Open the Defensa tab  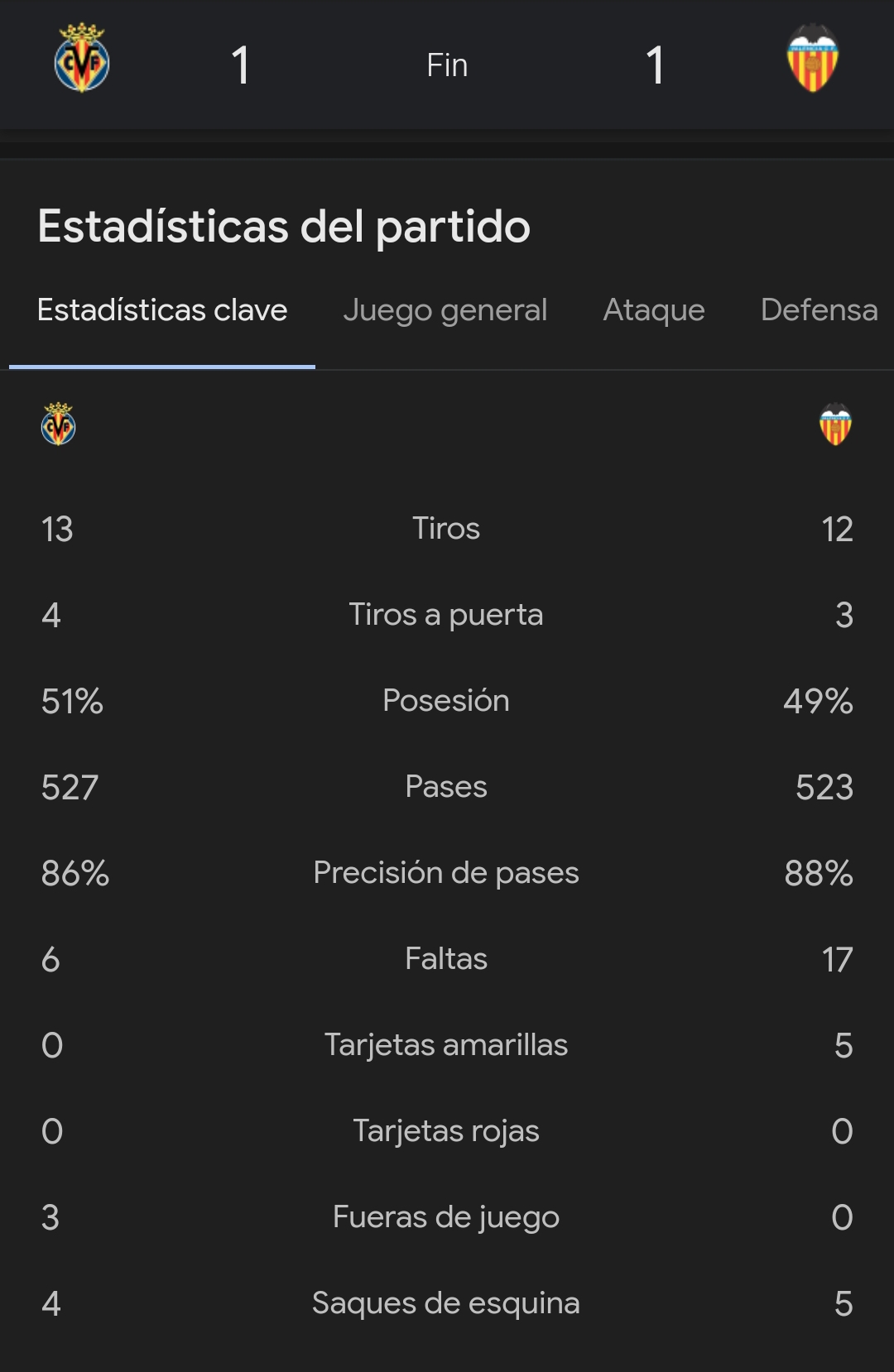819,310
